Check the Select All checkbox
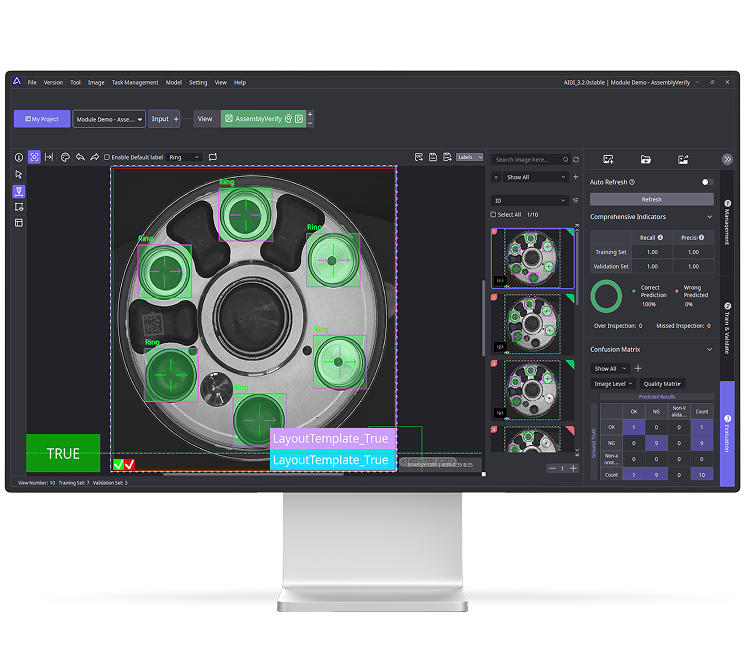 click(x=494, y=215)
